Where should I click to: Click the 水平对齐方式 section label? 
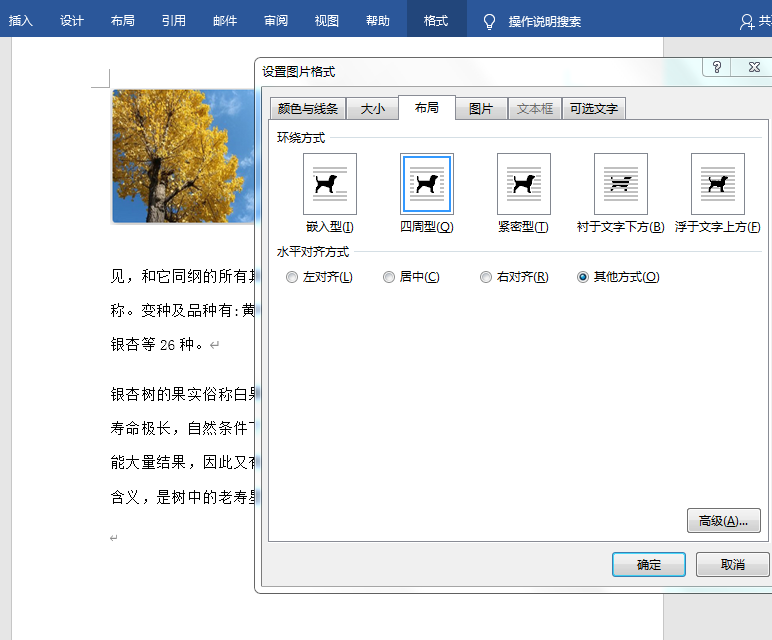click(313, 252)
